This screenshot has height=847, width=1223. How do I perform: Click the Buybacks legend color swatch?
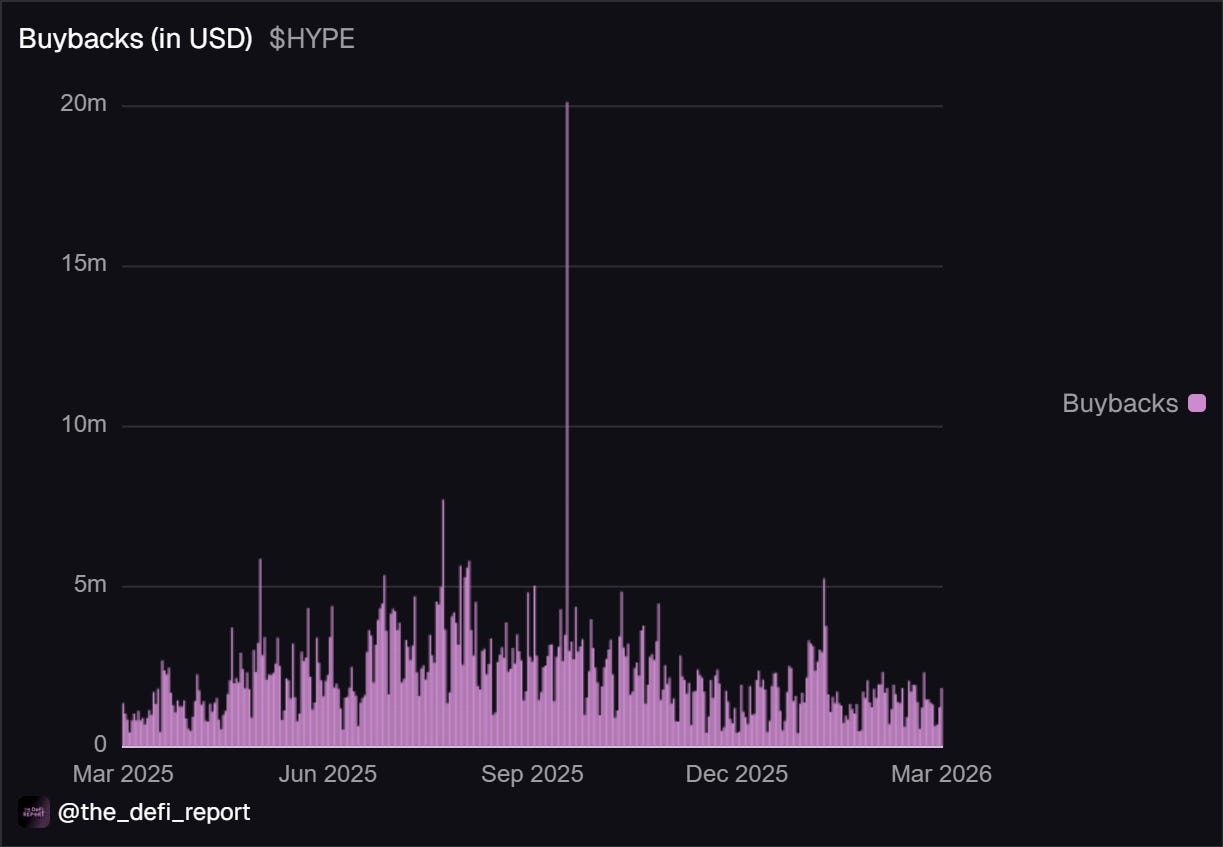pos(1196,403)
